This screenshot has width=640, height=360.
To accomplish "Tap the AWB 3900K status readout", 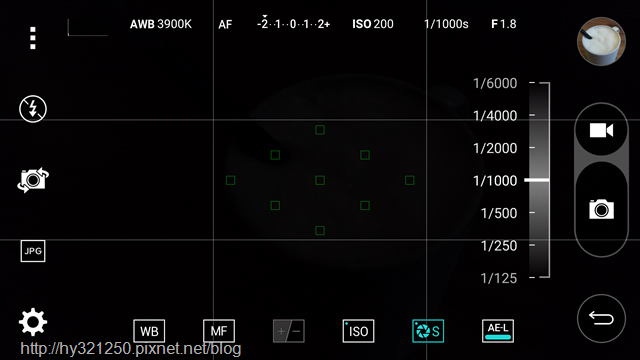I will click(x=161, y=24).
